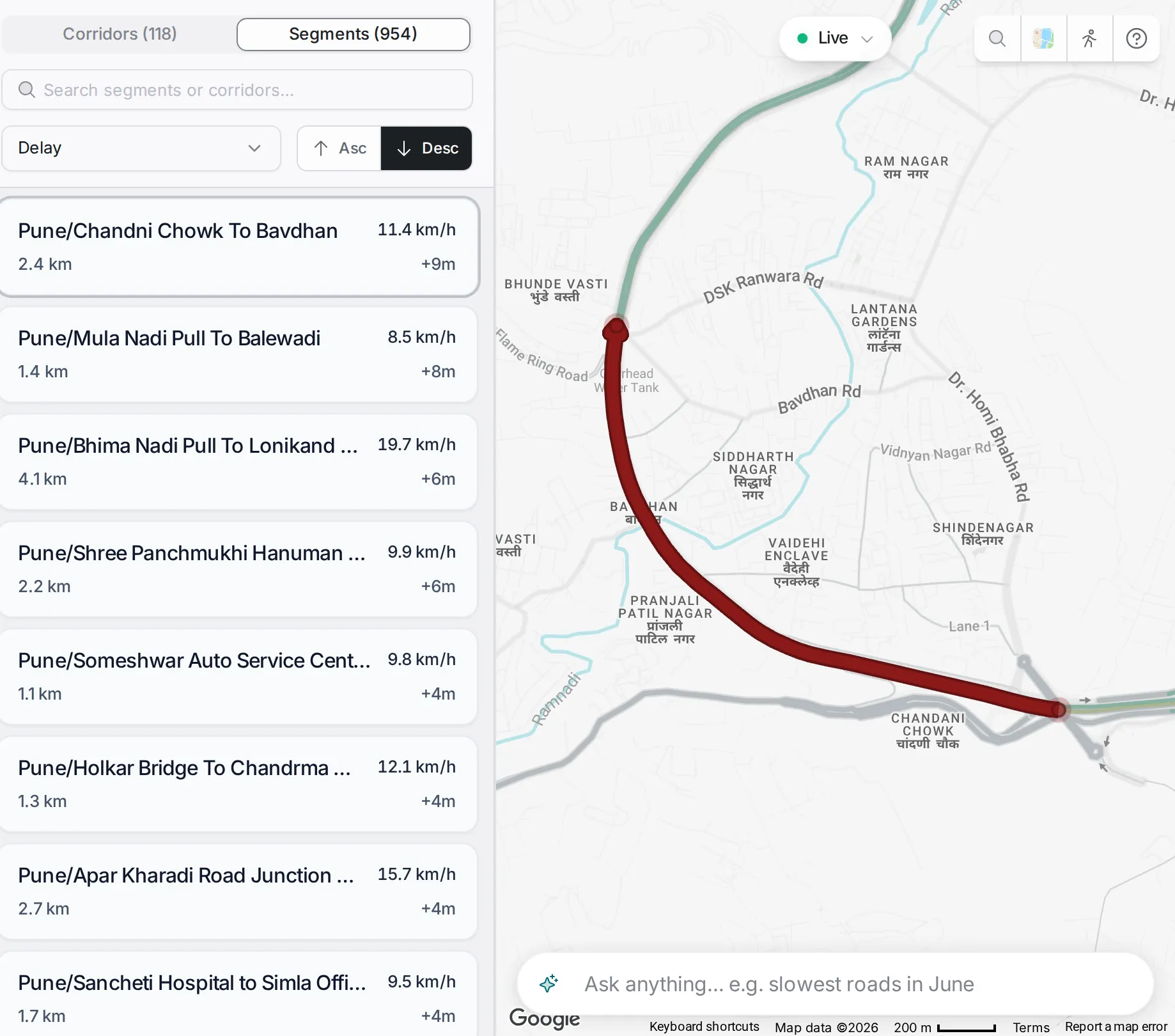Click the pedestrian walking figure icon

[x=1090, y=38]
